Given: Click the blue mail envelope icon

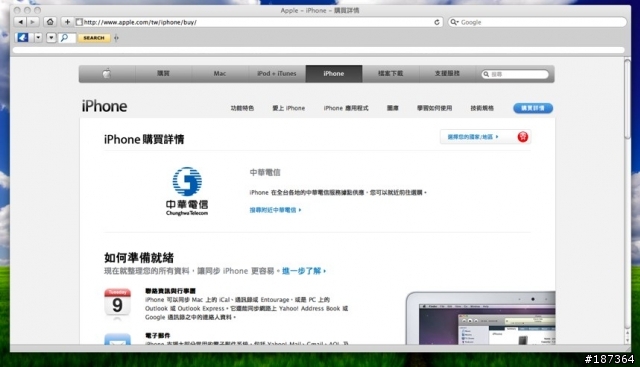Looking at the screenshot, I should coord(118,340).
